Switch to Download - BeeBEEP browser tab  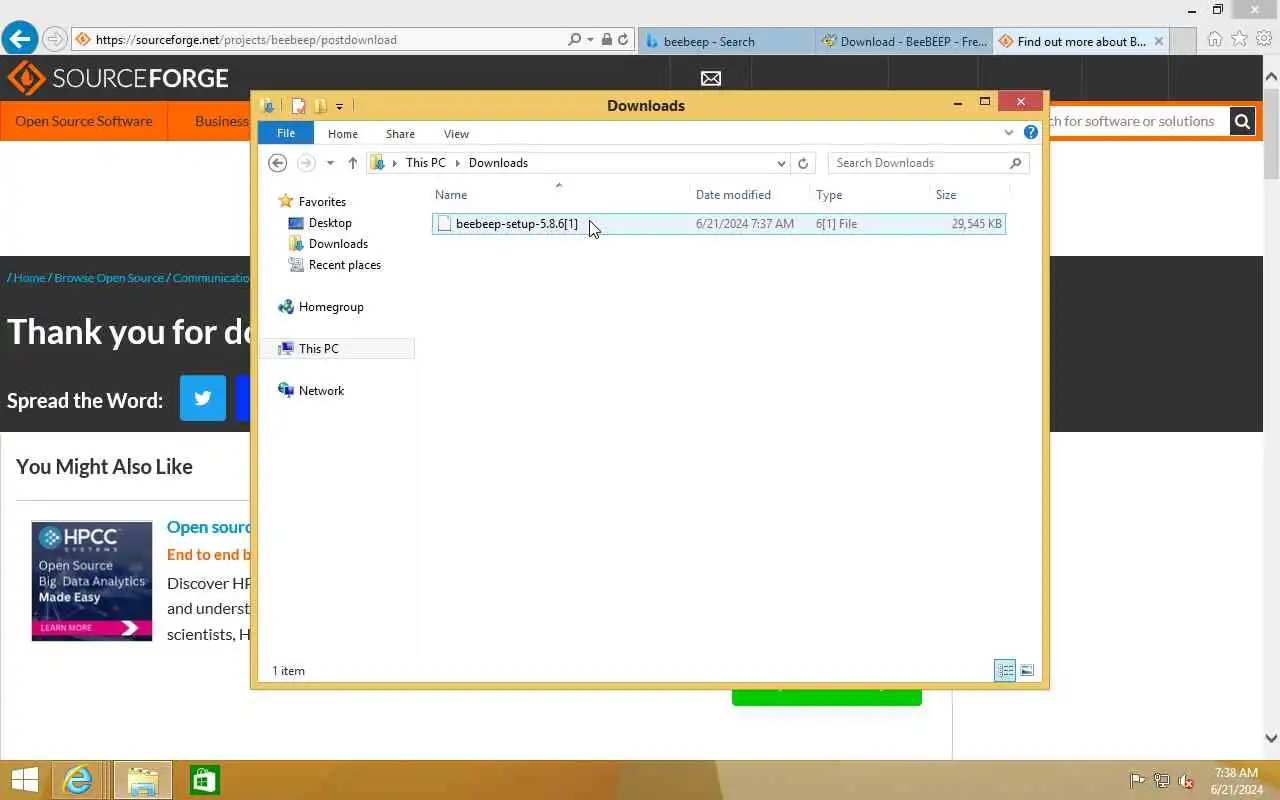tap(903, 41)
